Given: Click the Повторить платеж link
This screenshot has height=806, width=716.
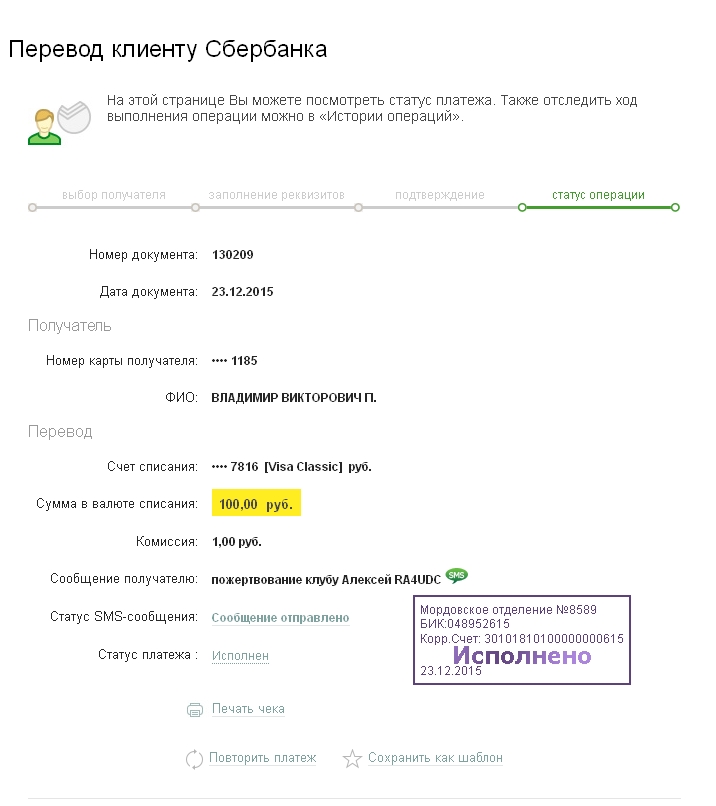Looking at the screenshot, I should [262, 758].
